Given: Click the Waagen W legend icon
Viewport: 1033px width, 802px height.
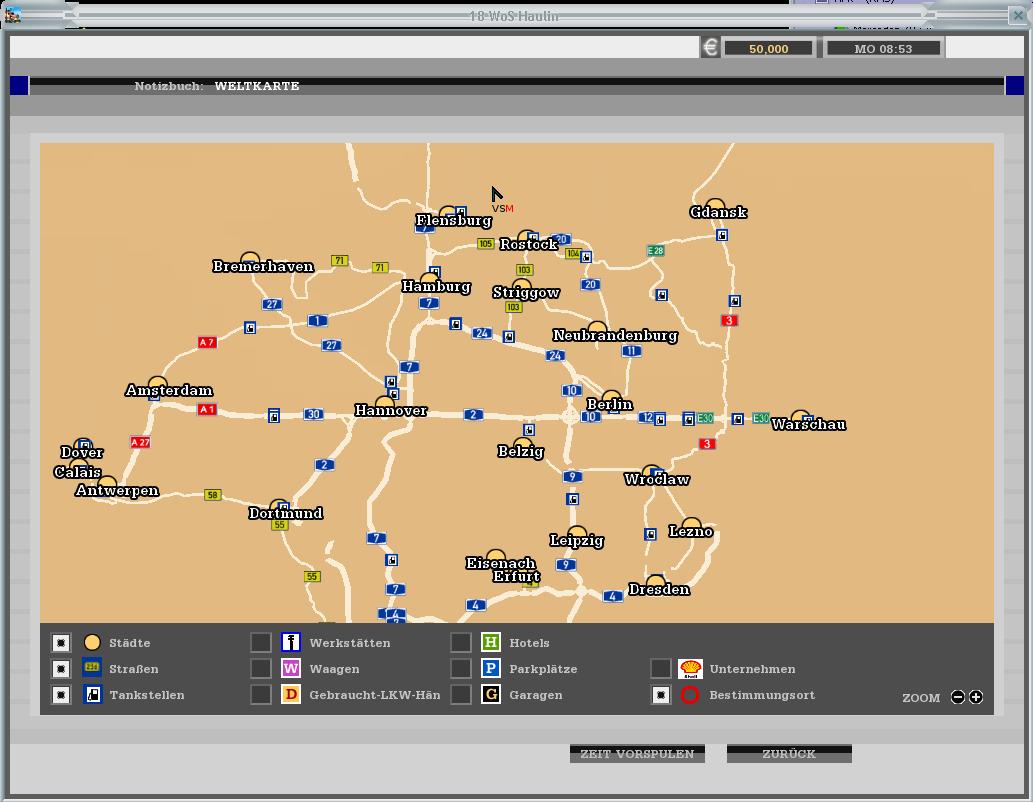Looking at the screenshot, I should 291,669.
